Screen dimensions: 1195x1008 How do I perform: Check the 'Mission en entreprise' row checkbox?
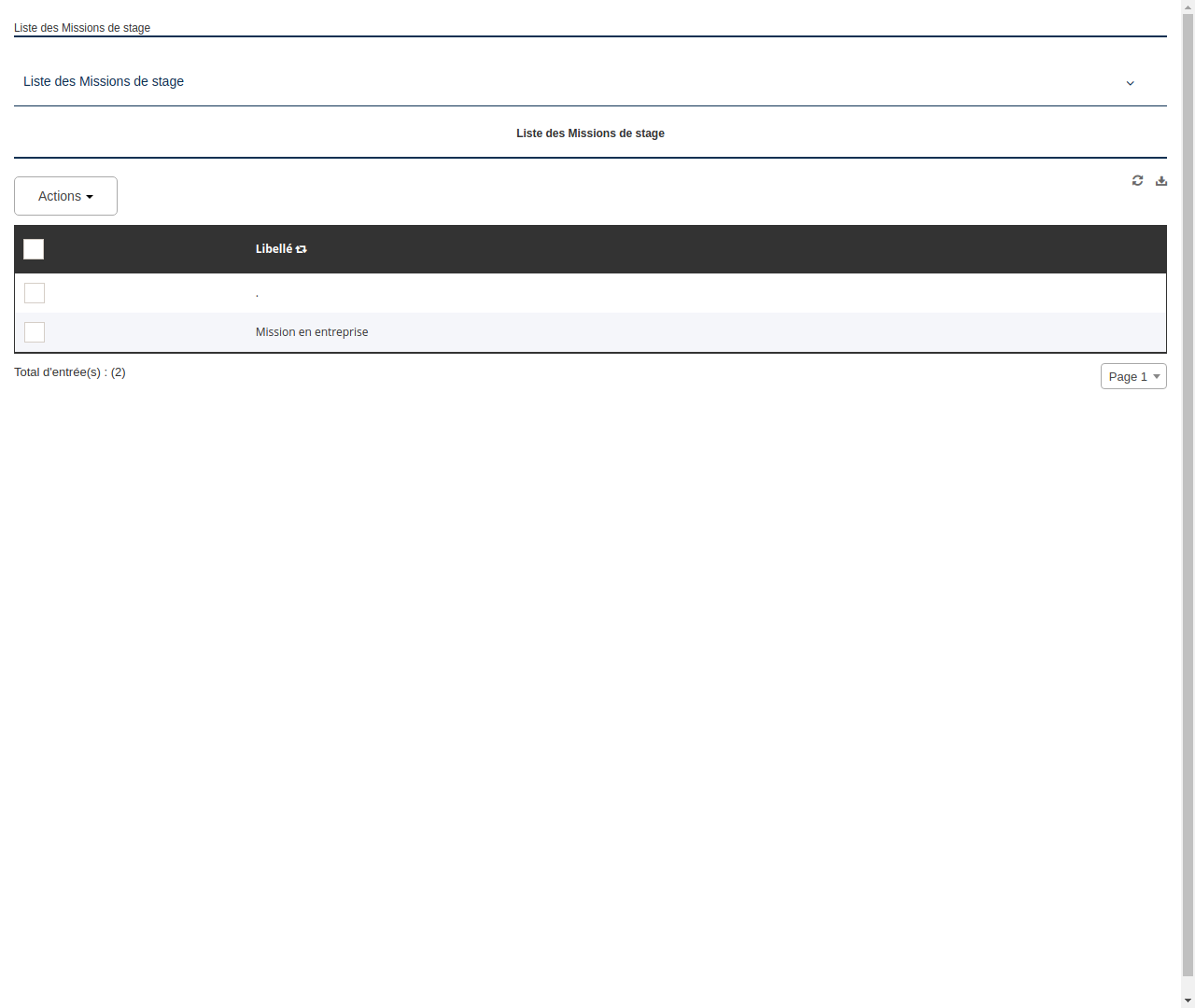(35, 332)
